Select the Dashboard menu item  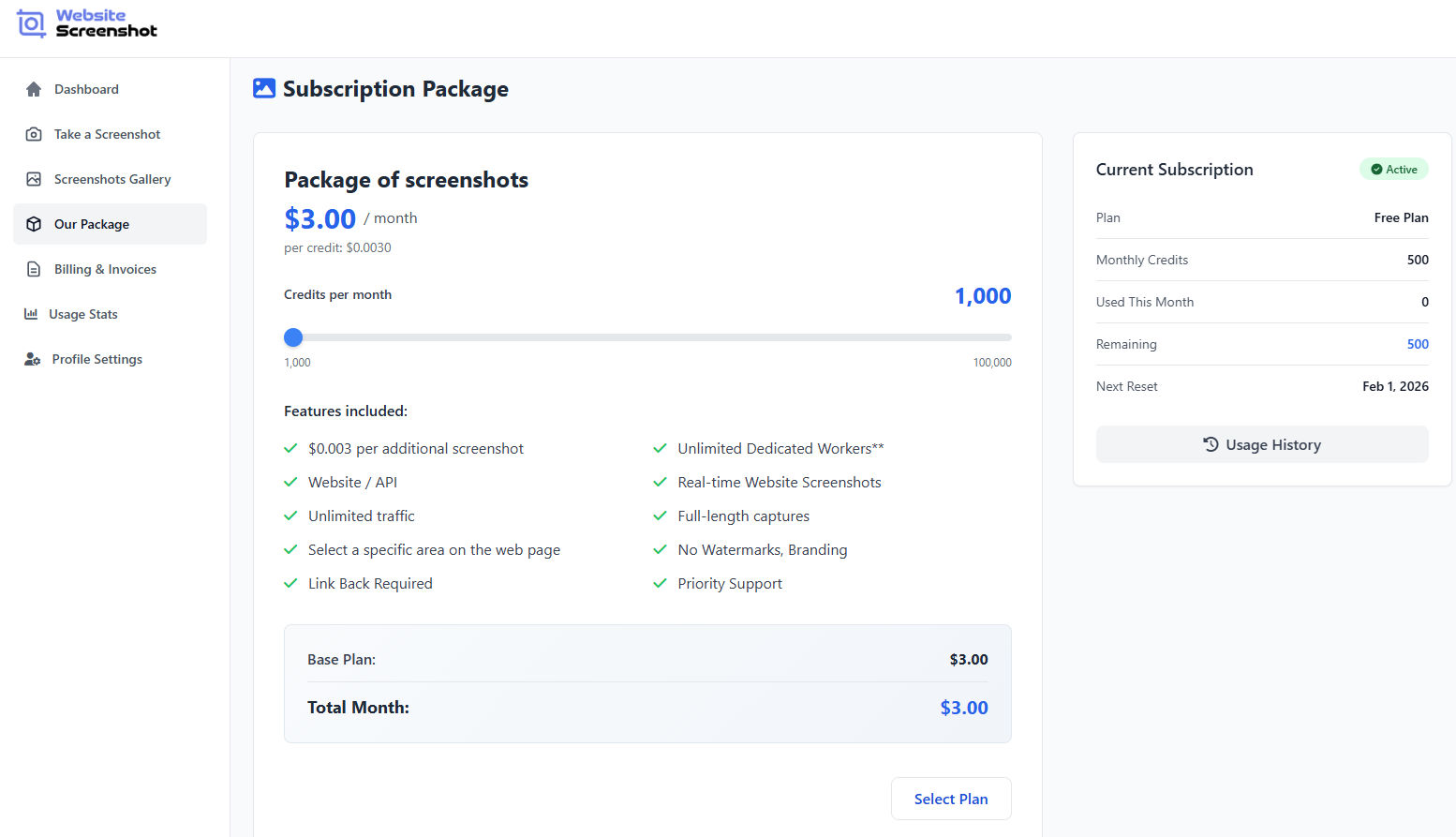click(86, 89)
